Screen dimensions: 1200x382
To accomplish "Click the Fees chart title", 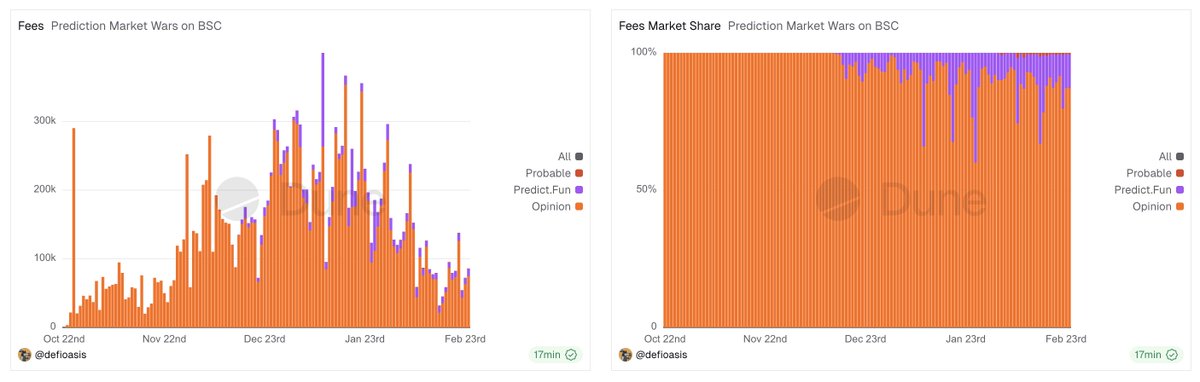I will coord(30,26).
